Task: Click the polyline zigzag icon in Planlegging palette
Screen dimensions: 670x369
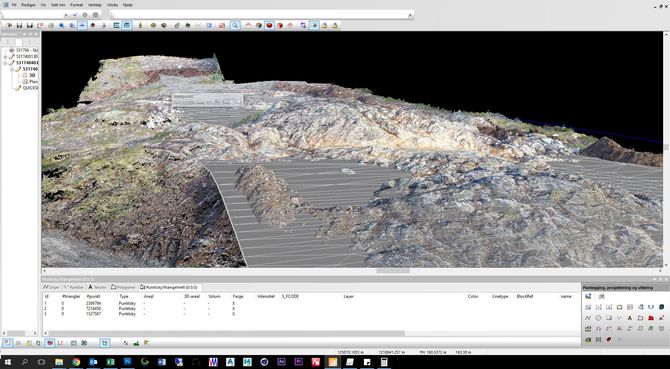Action: coord(588,318)
